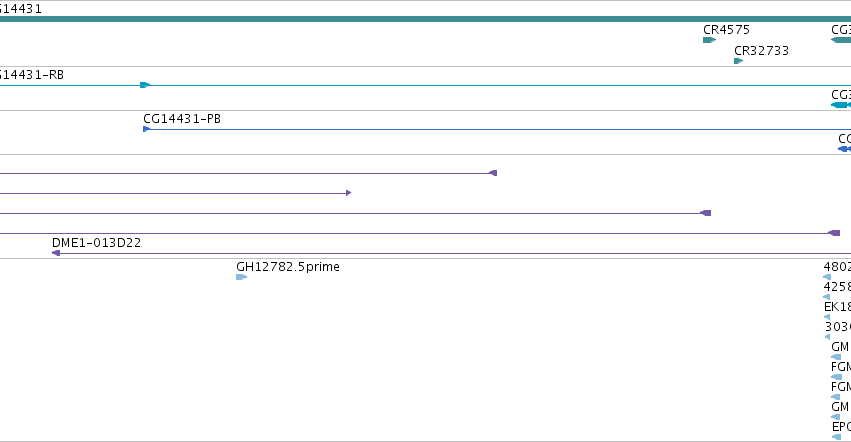Click the GH12782.5prime label
The image size is (851, 442).
coord(288,267)
